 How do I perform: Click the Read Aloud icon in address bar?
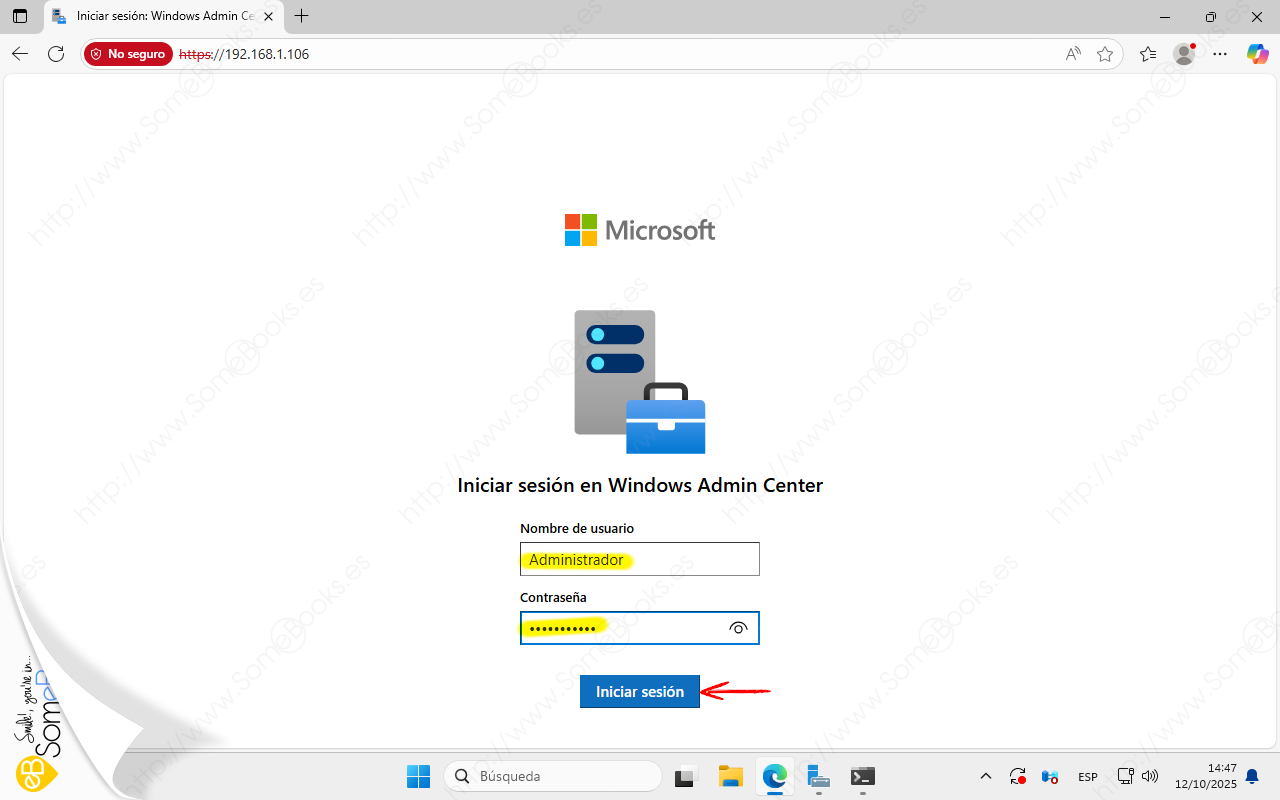tap(1073, 54)
